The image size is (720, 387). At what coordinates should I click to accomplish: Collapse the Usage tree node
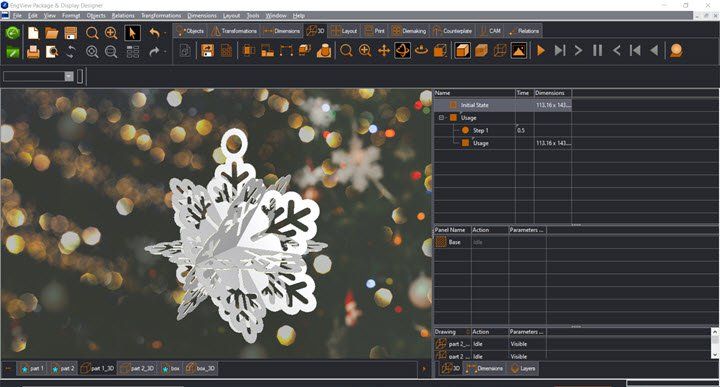[441, 118]
